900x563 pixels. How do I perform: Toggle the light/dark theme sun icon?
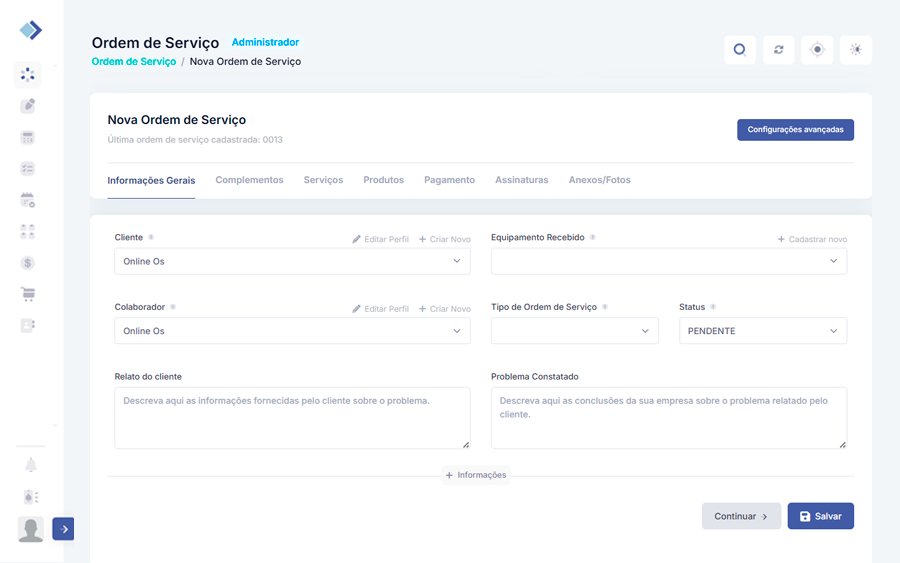856,50
